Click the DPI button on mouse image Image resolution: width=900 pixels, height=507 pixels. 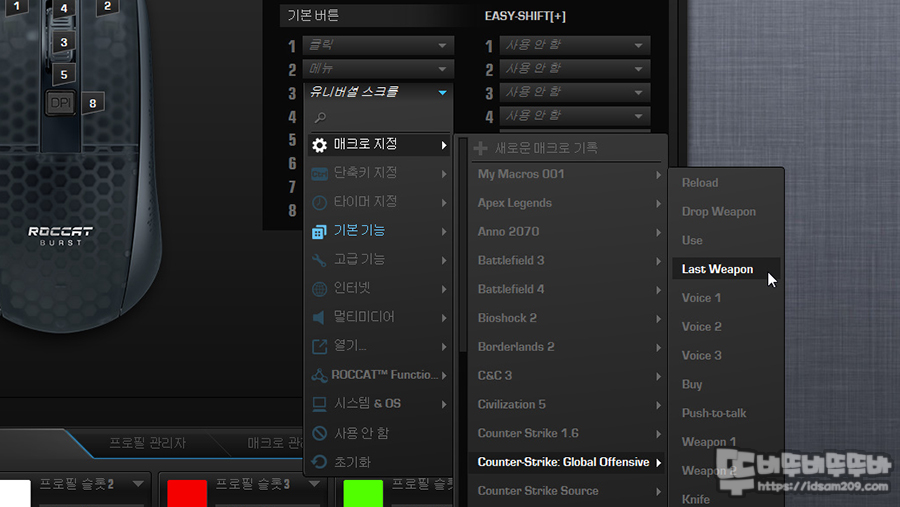(60, 103)
